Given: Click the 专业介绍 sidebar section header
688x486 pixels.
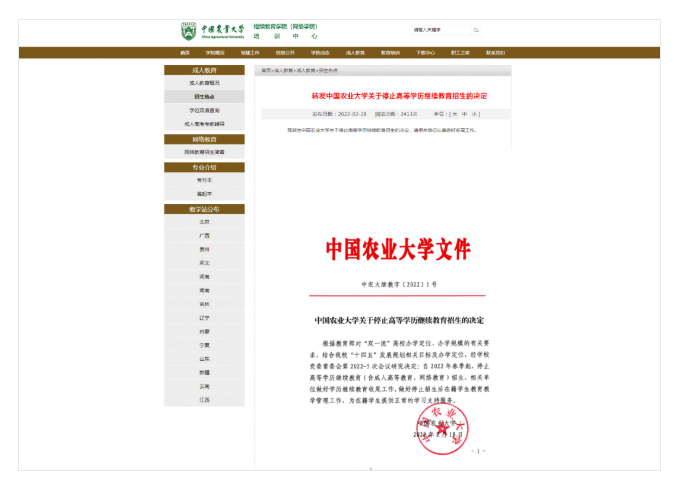Looking at the screenshot, I should pos(204,168).
